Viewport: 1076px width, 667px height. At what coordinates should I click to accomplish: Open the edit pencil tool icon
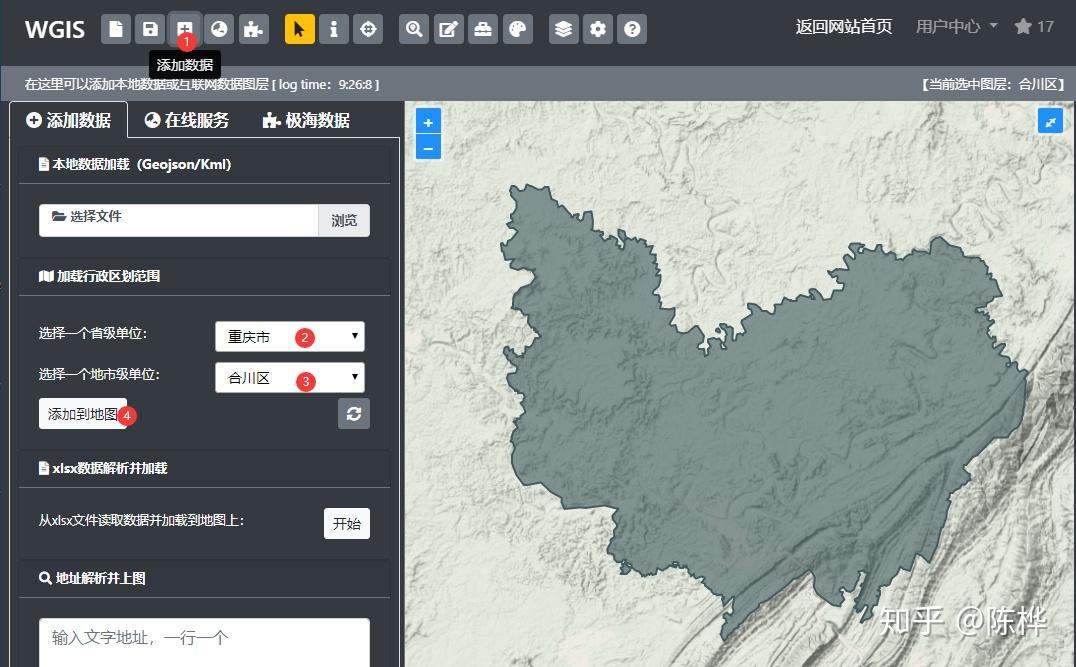[x=448, y=29]
